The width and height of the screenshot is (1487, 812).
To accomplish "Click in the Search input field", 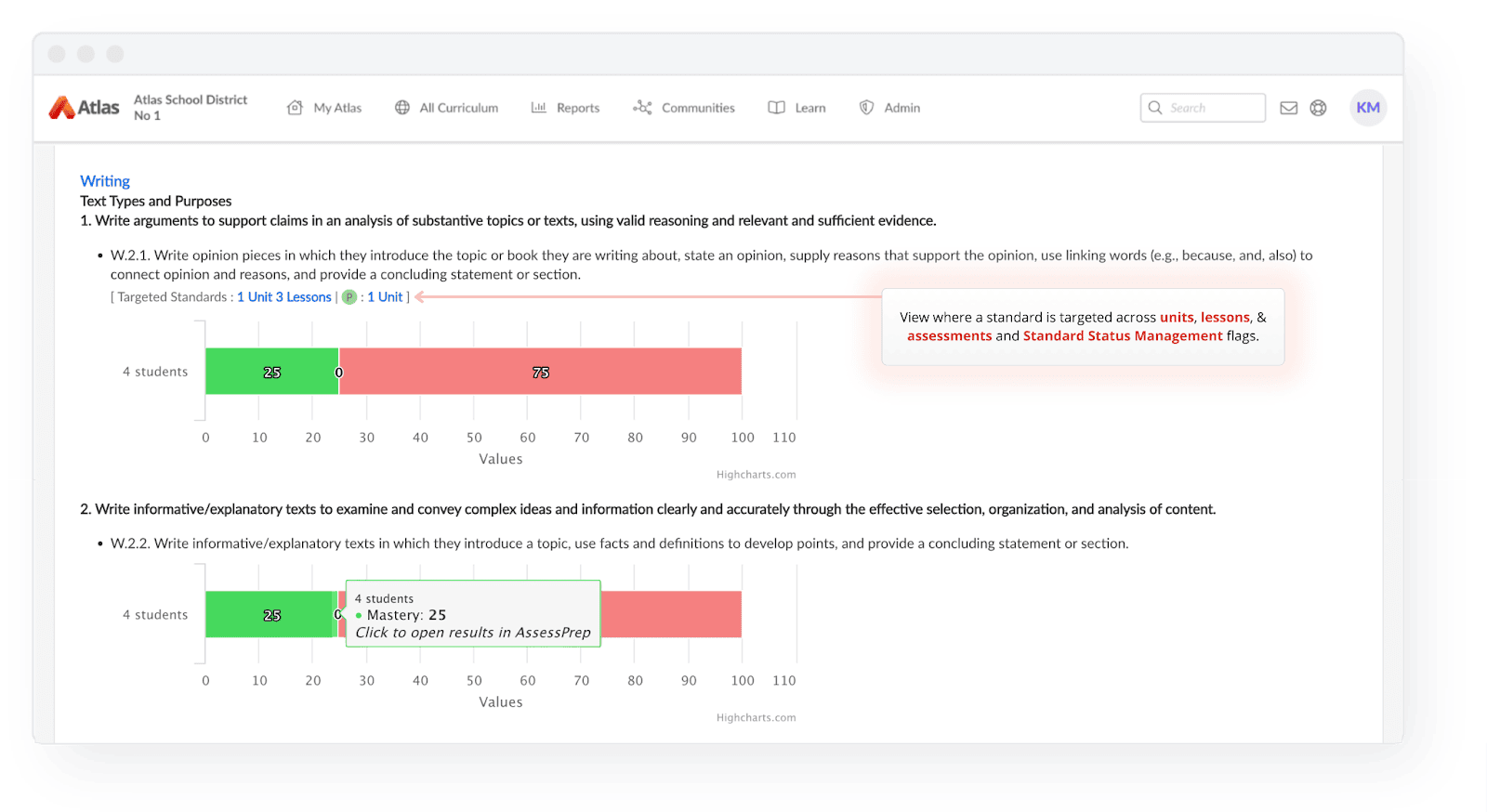I will point(1213,108).
